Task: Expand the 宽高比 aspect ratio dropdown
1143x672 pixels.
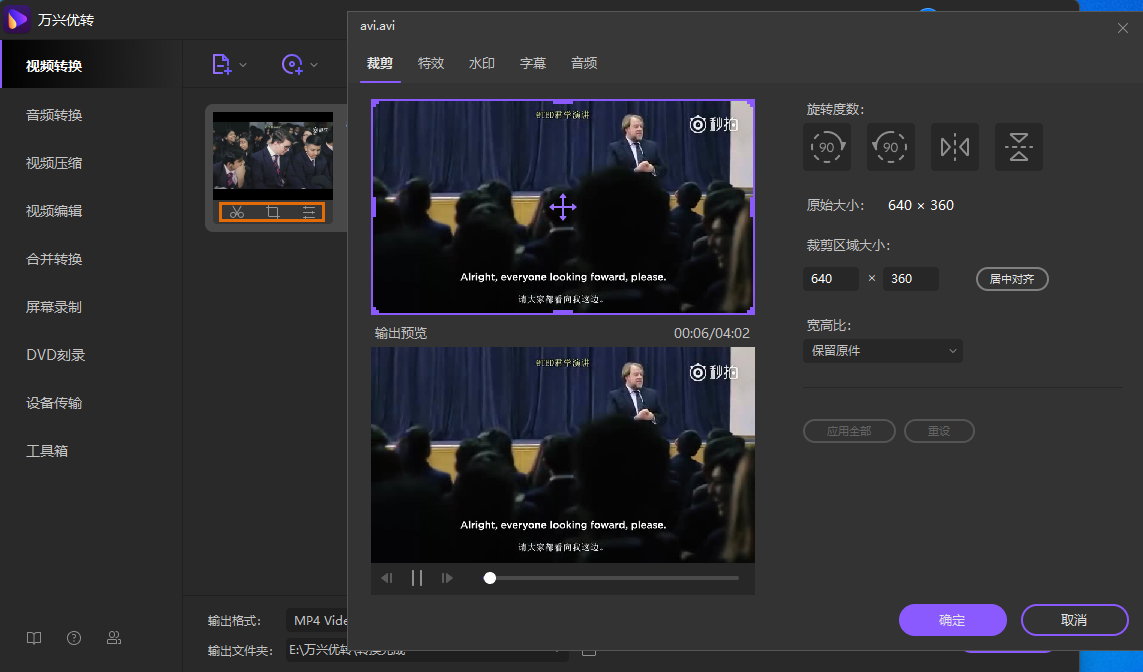Action: (x=882, y=351)
